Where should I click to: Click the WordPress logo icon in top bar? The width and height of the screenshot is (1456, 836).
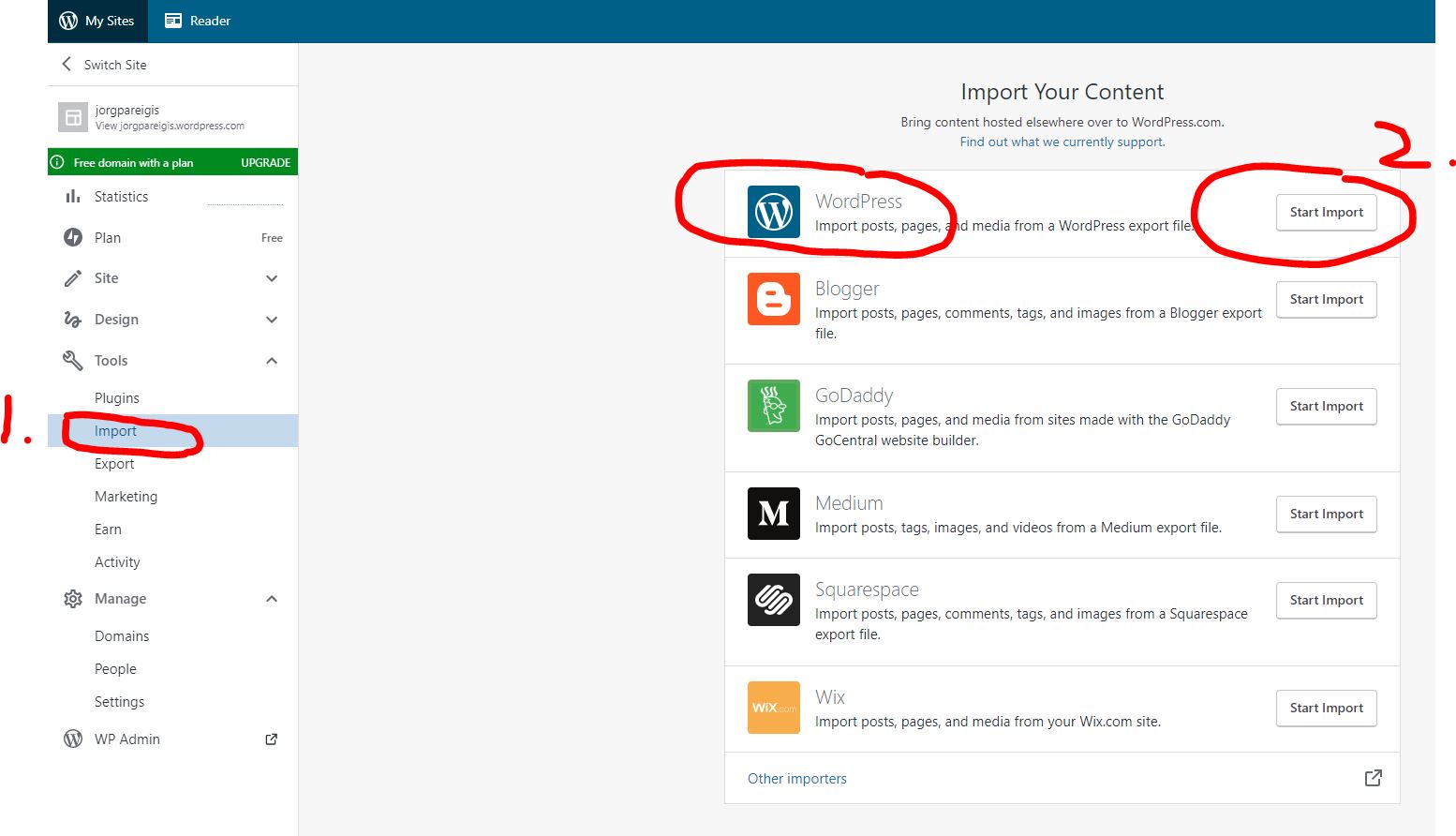[x=68, y=21]
